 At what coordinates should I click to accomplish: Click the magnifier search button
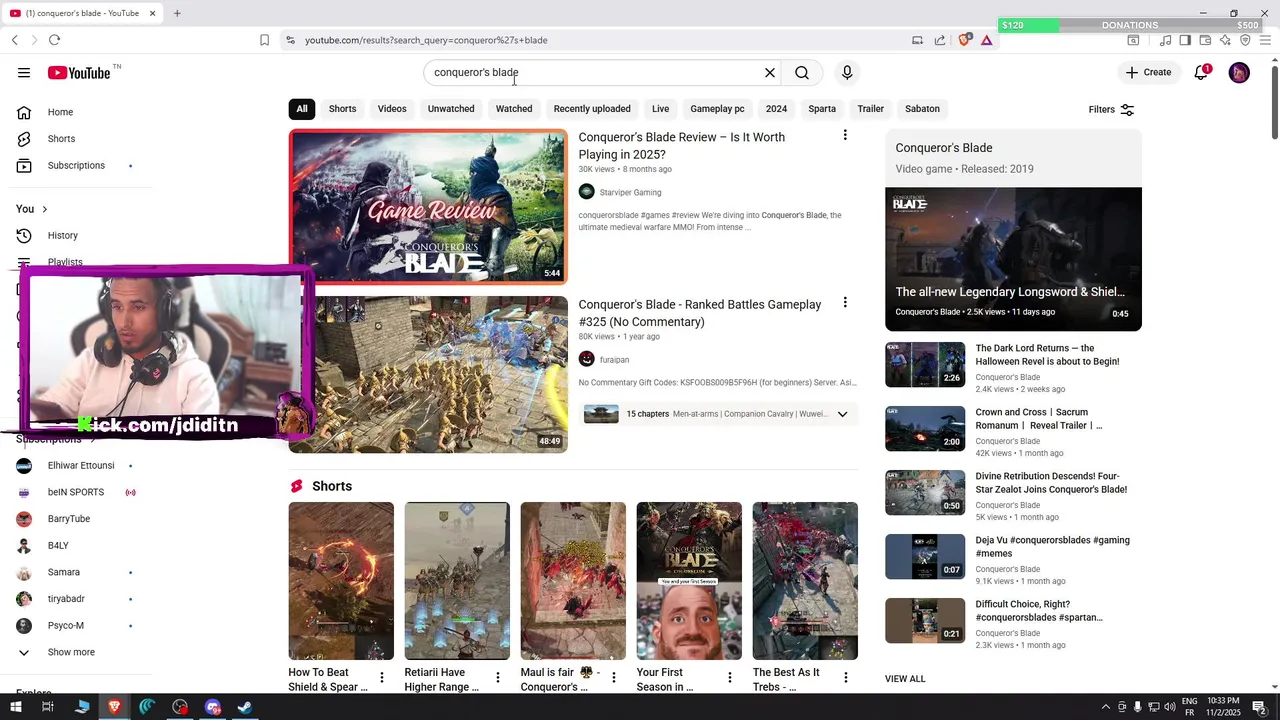[x=802, y=72]
